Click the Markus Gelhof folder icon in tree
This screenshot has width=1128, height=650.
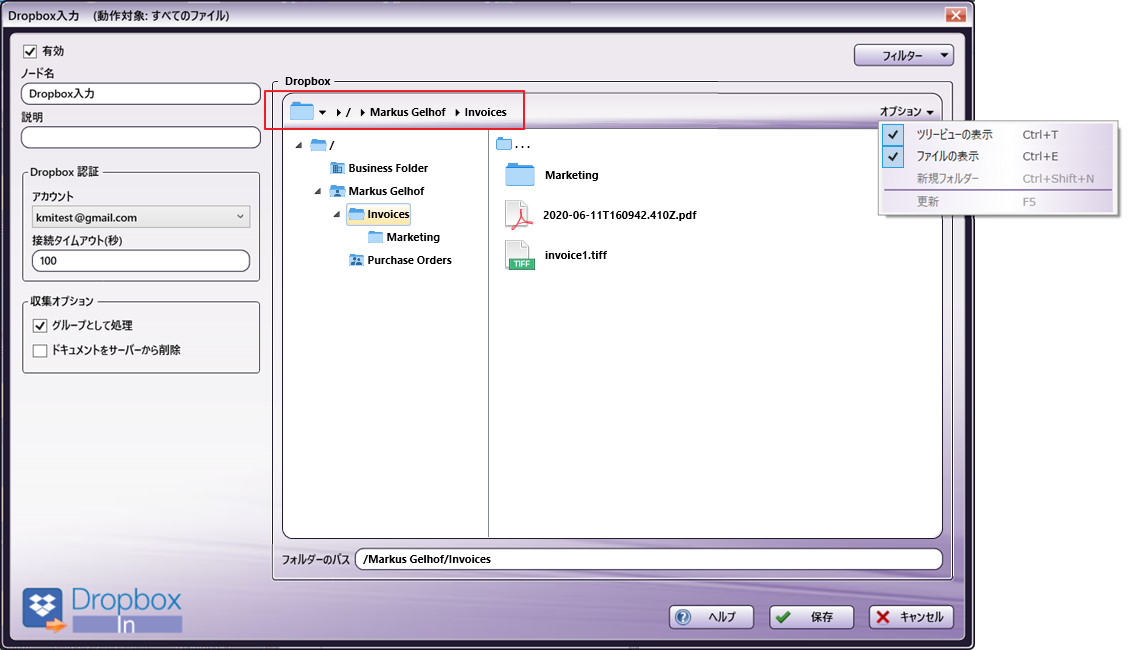tap(337, 191)
